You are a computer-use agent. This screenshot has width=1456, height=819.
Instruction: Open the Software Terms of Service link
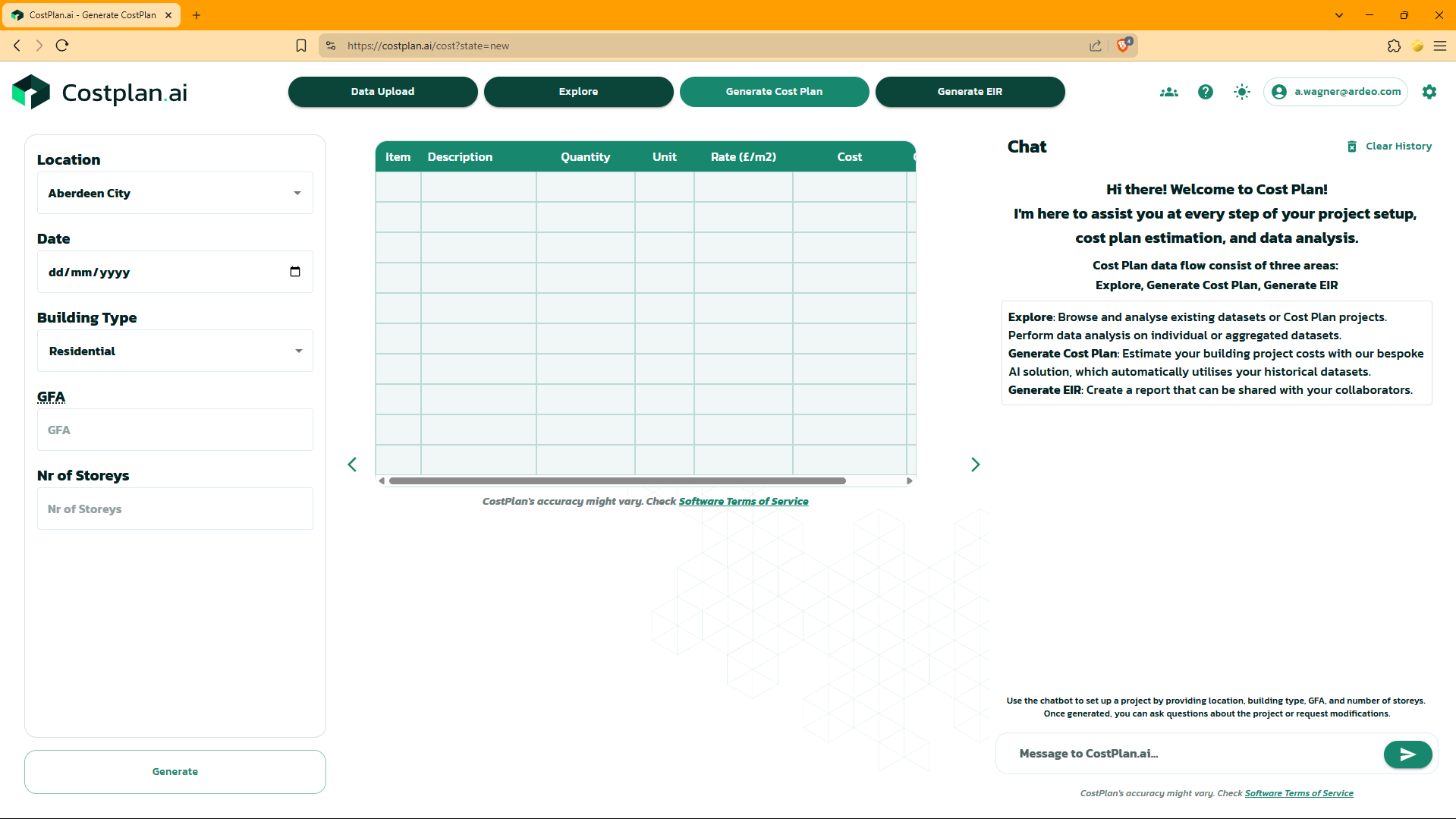[743, 501]
